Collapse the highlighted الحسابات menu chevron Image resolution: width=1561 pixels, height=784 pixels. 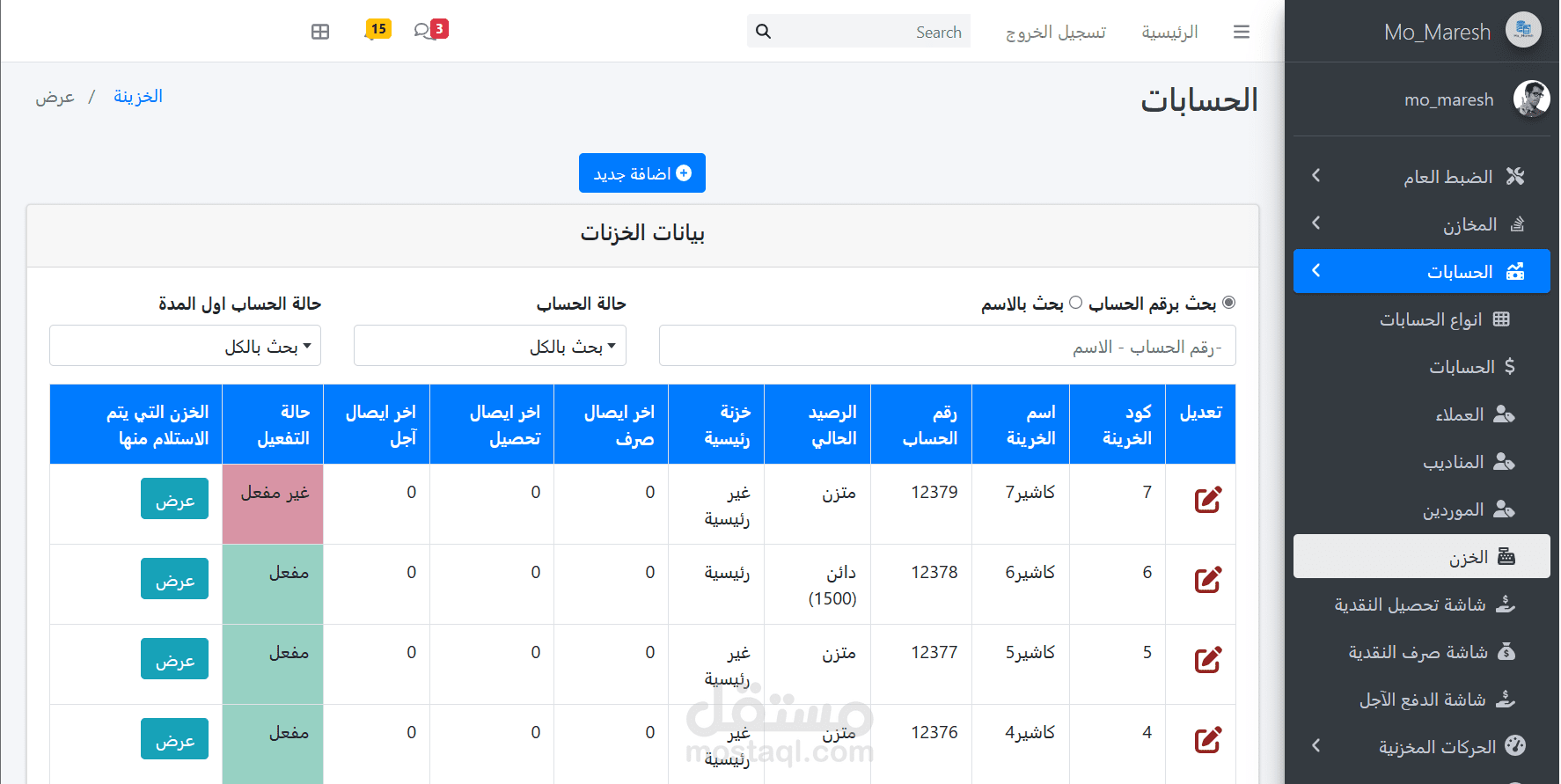1315,271
